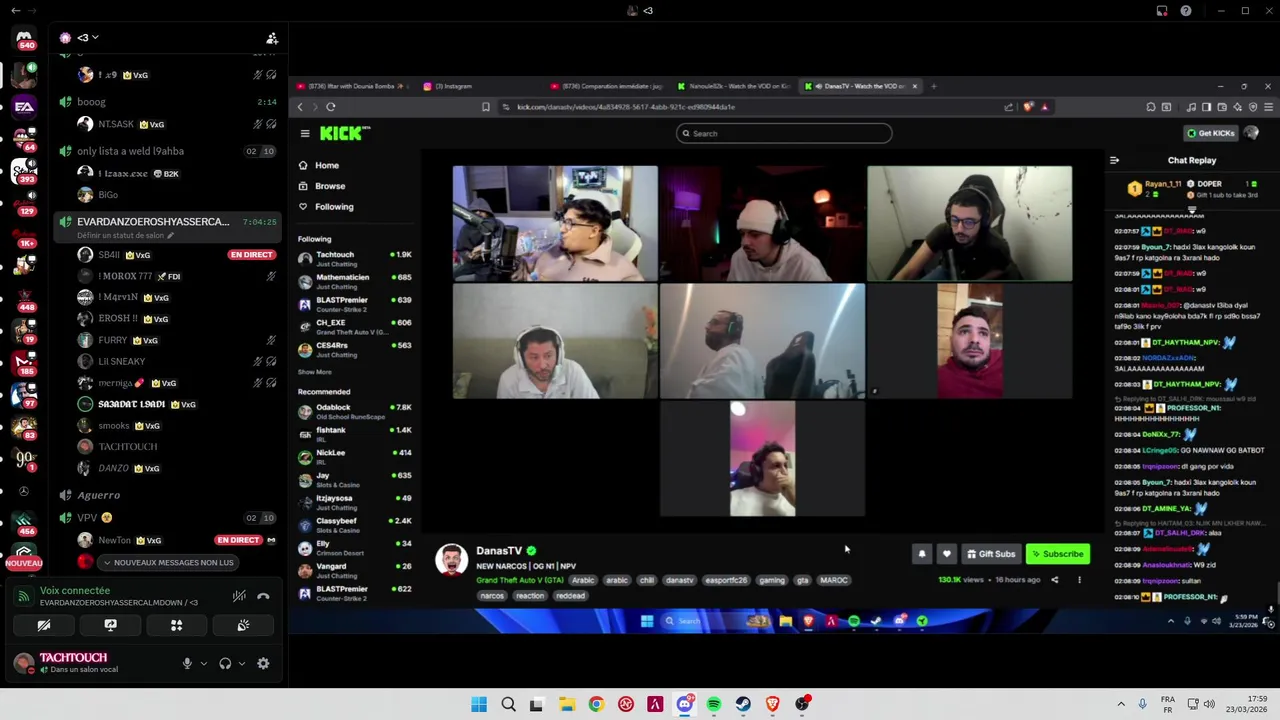1280x720 pixels.
Task: Click the Voix connectée label
Action: tap(75, 591)
